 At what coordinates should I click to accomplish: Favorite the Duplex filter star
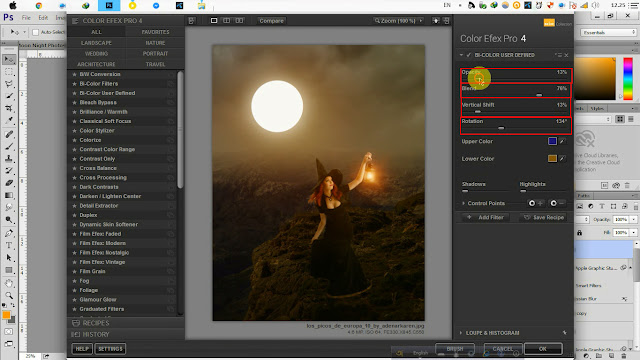tap(74, 215)
